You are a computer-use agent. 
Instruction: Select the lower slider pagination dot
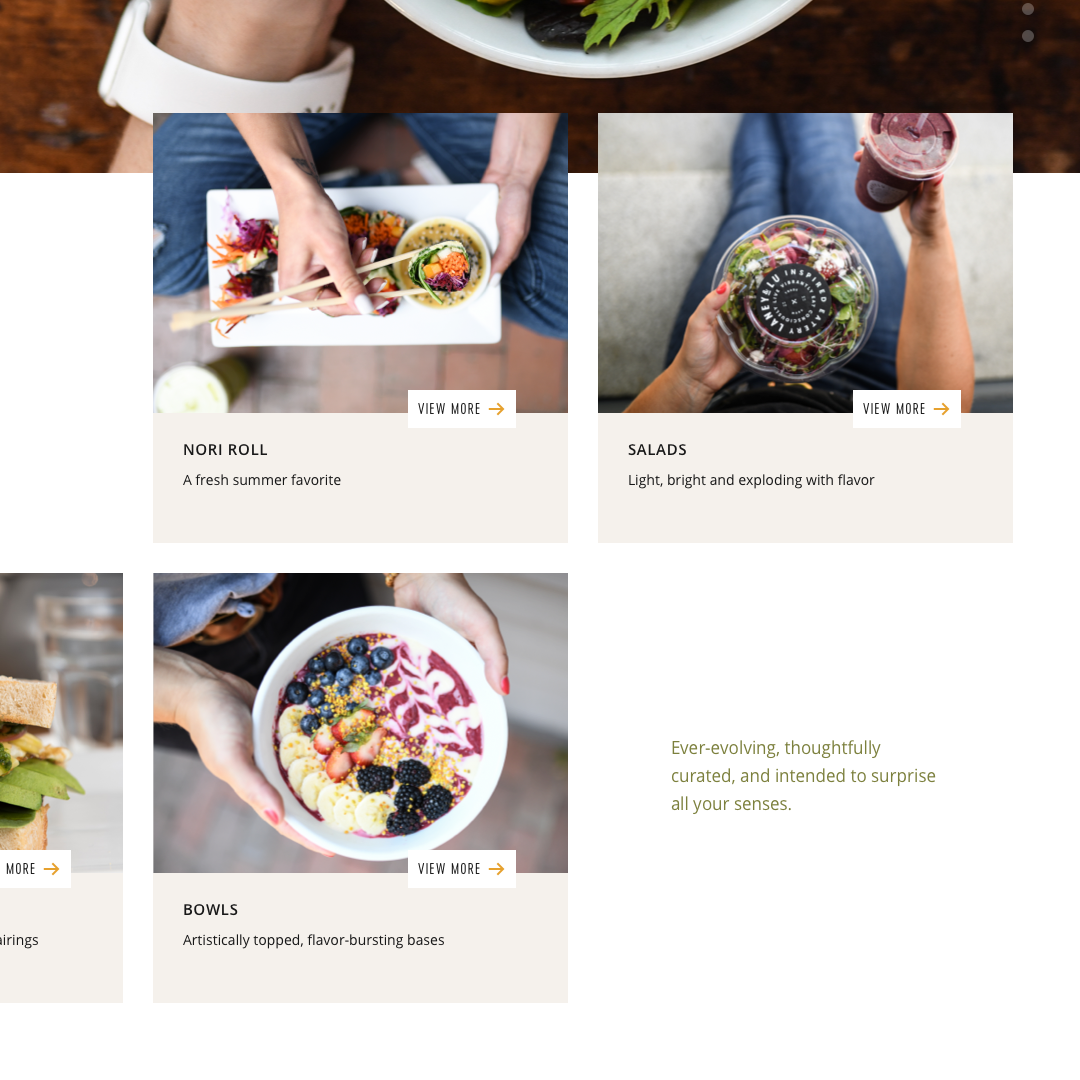click(x=1028, y=36)
